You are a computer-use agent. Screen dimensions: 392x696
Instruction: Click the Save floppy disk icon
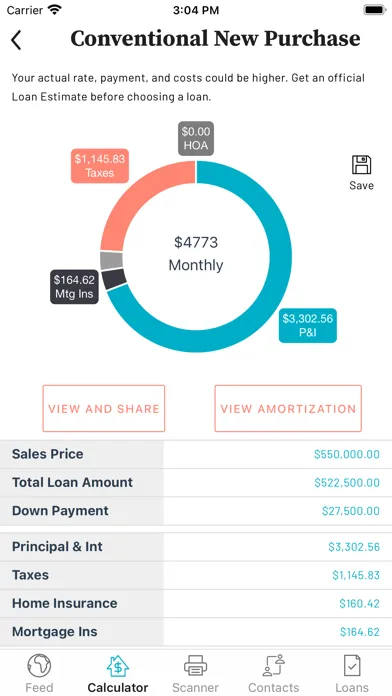coord(361,165)
